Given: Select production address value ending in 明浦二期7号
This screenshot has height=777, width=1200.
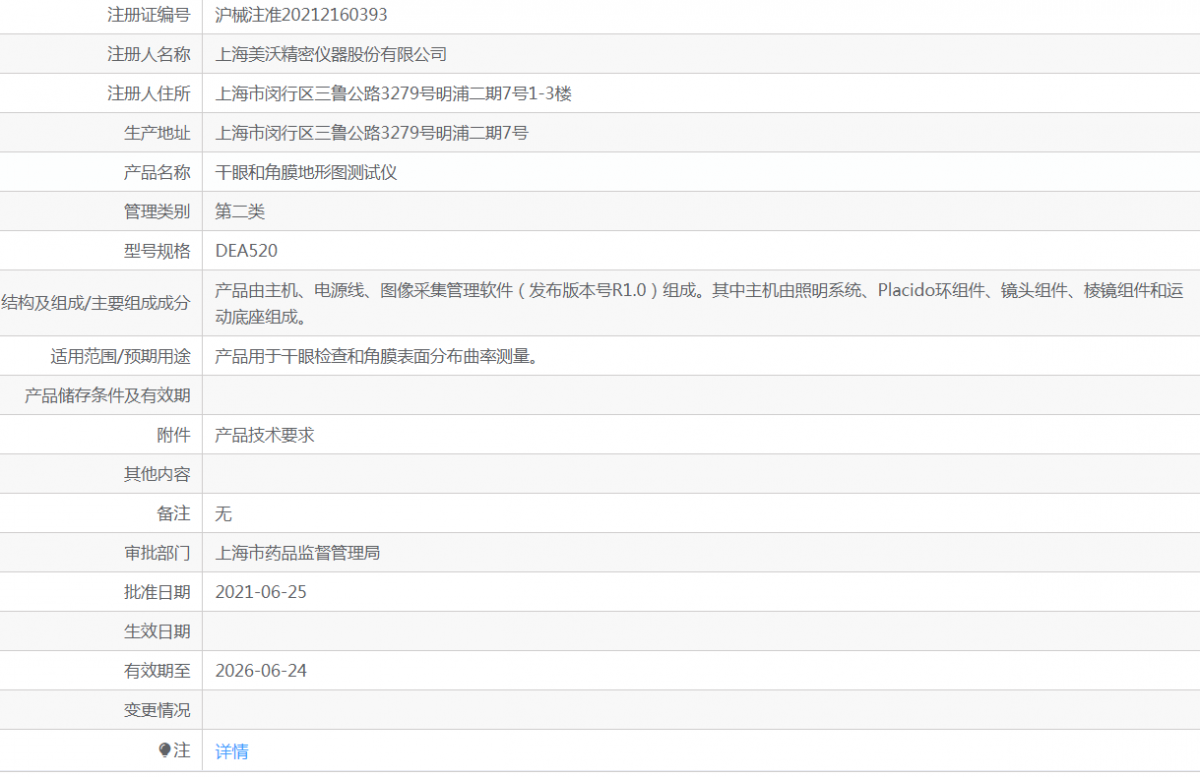Looking at the screenshot, I should coord(372,133).
